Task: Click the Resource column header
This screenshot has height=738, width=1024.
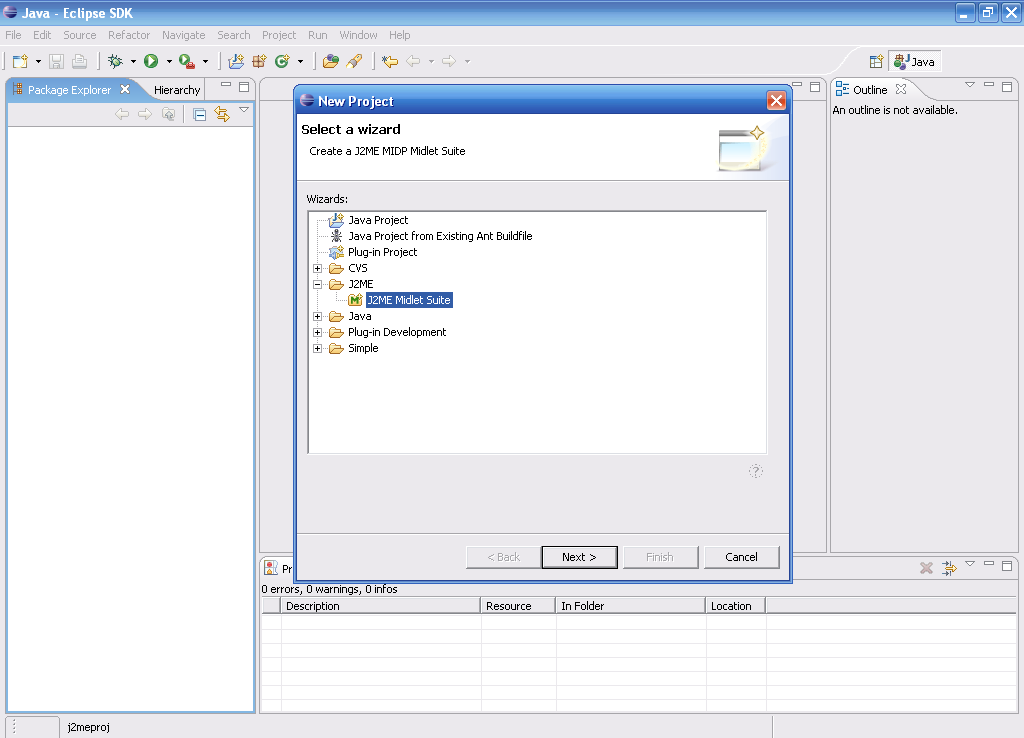Action: [x=518, y=606]
